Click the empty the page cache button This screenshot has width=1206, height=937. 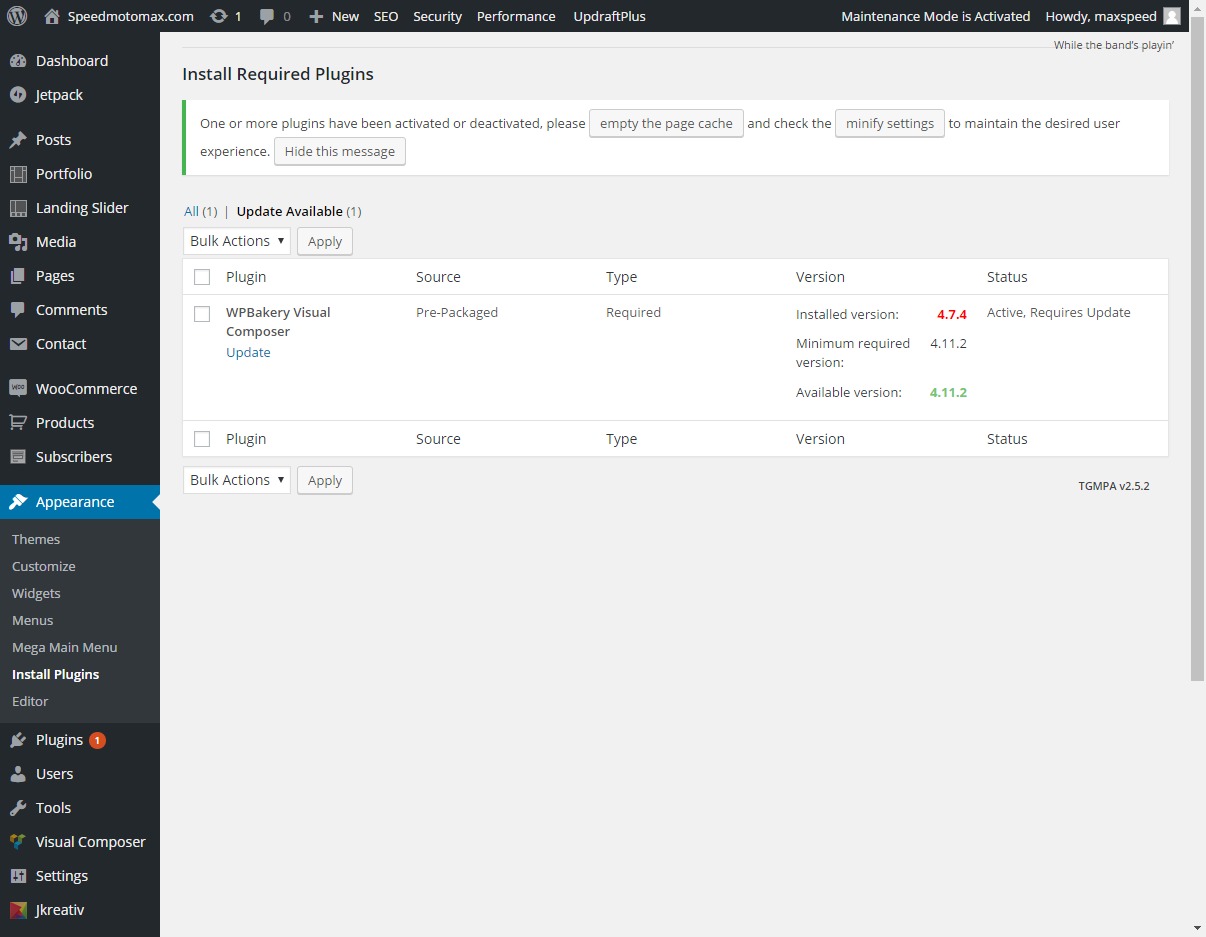point(666,124)
